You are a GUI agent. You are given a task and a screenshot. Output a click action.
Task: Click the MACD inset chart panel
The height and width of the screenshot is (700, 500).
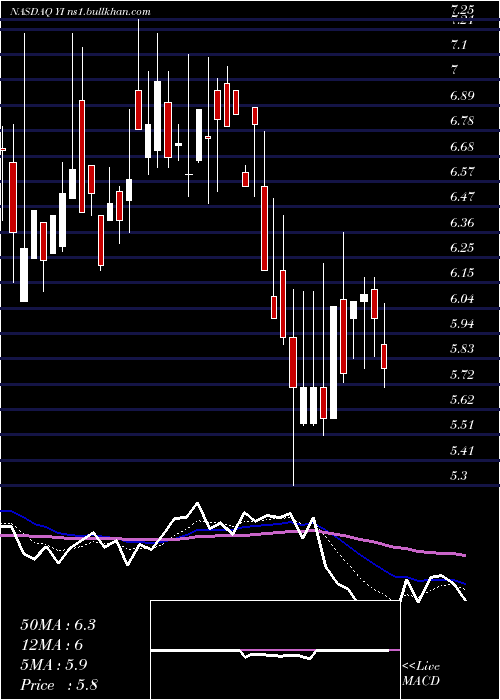(x=275, y=650)
